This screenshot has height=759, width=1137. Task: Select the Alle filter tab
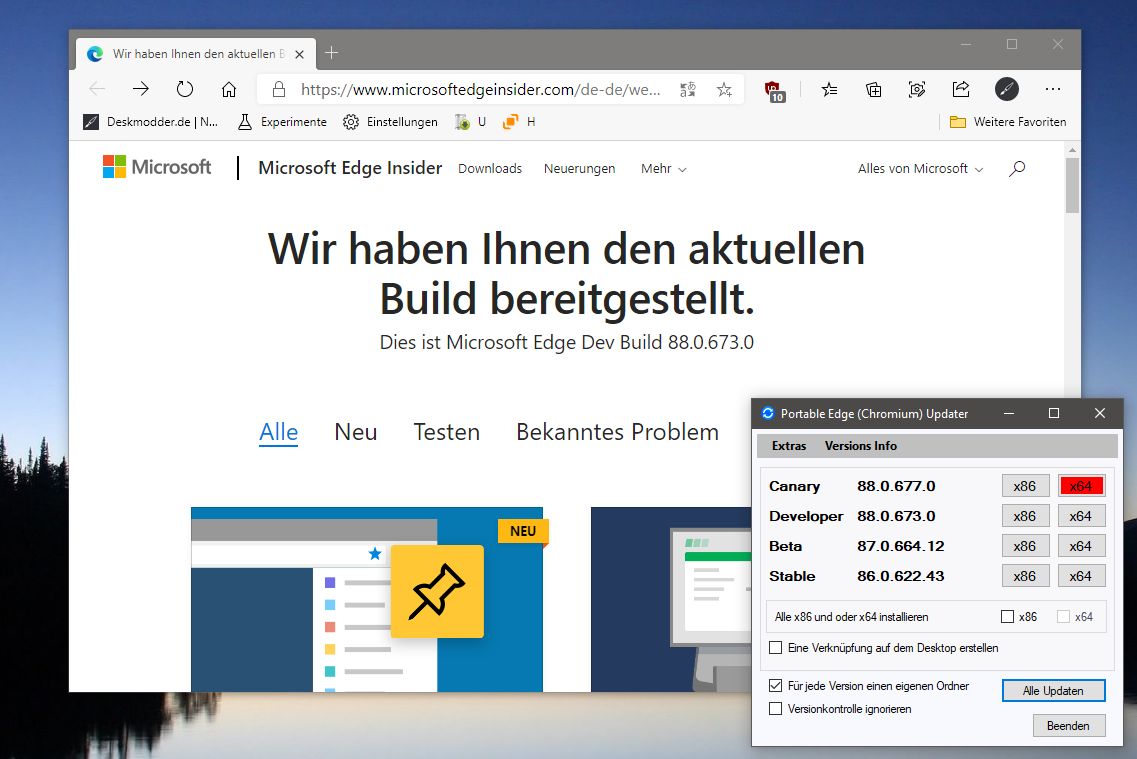278,432
